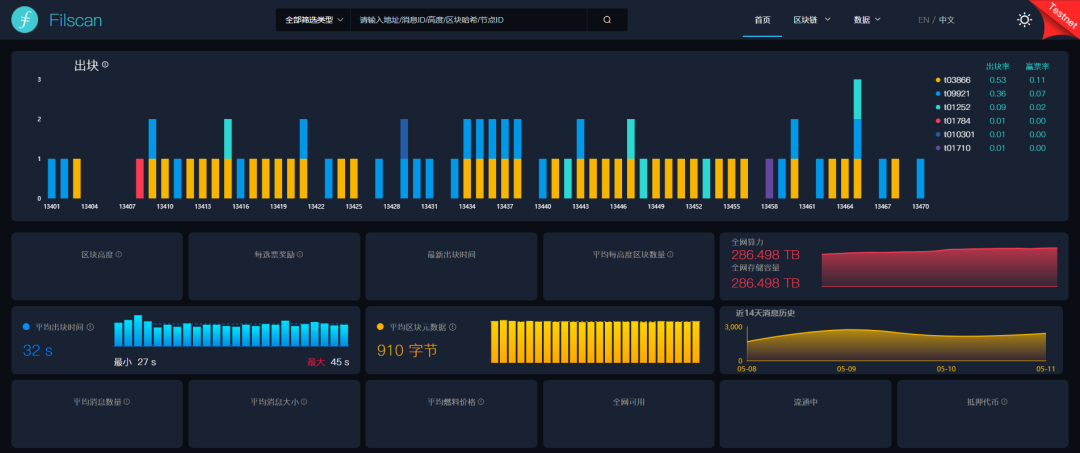The height and width of the screenshot is (453, 1080).
Task: Click the 近14天消息历史 chart
Action: tap(895, 344)
